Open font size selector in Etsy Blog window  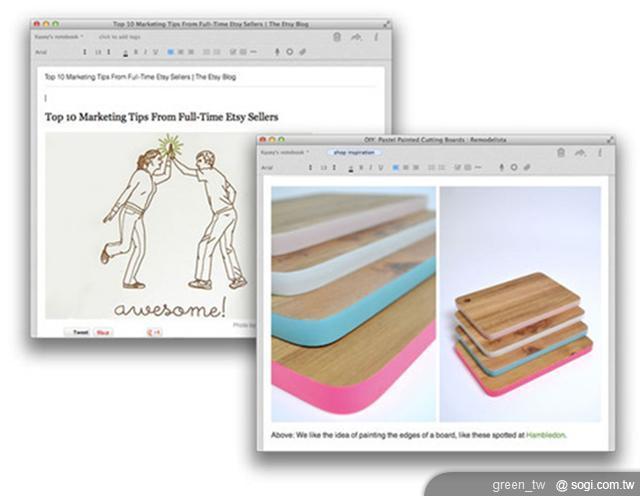[x=103, y=52]
